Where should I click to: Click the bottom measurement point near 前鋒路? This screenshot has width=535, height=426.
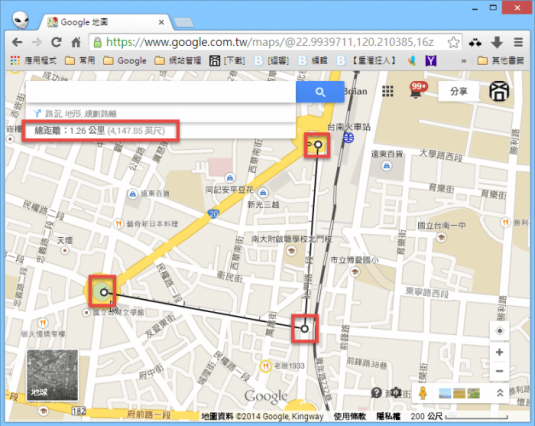(x=304, y=329)
